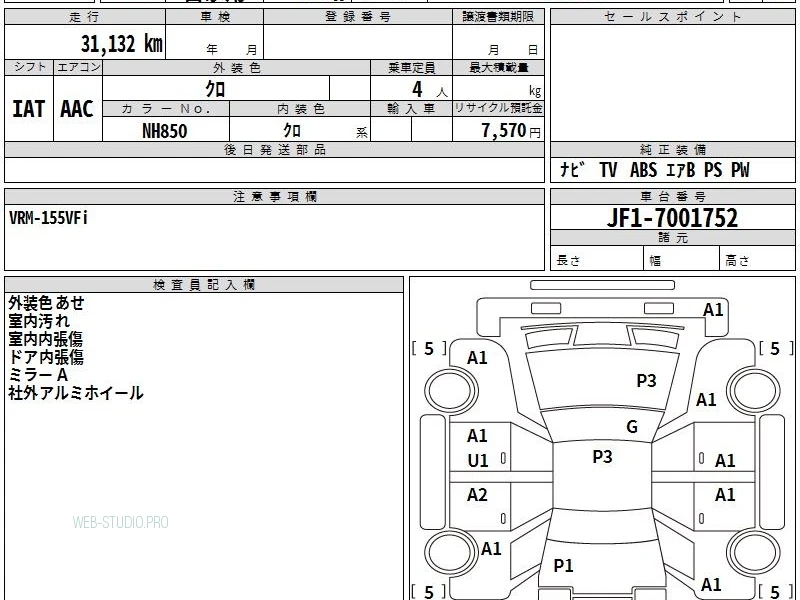Click the 乗車定員 header
This screenshot has width=800, height=600.
[411, 68]
